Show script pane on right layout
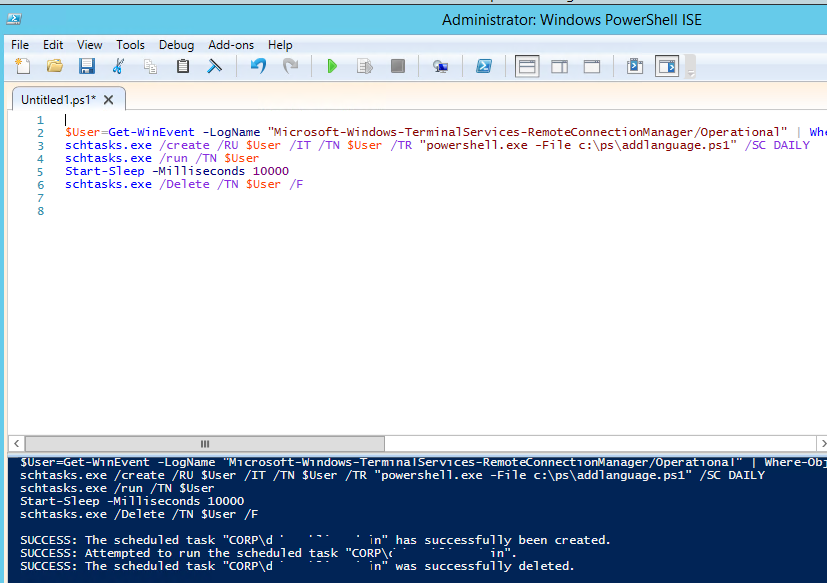 coord(560,66)
